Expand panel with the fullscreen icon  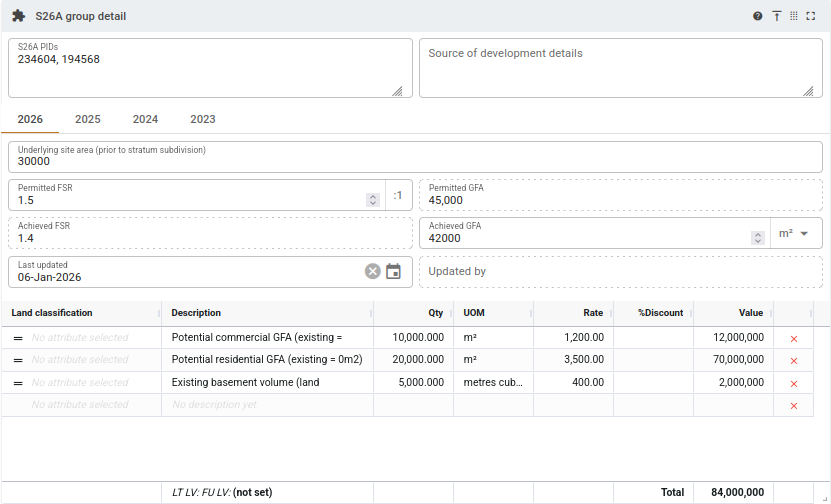coord(811,16)
